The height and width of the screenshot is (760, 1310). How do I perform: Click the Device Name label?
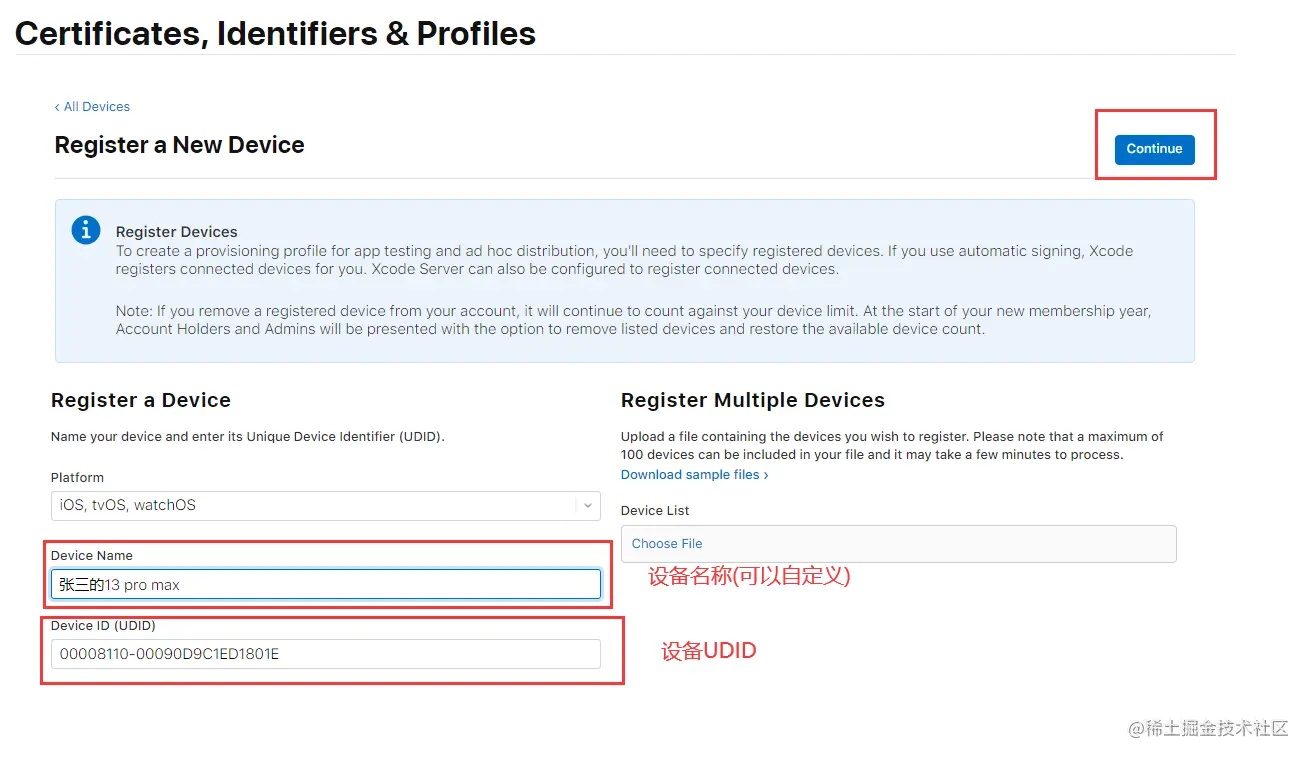[x=92, y=555]
